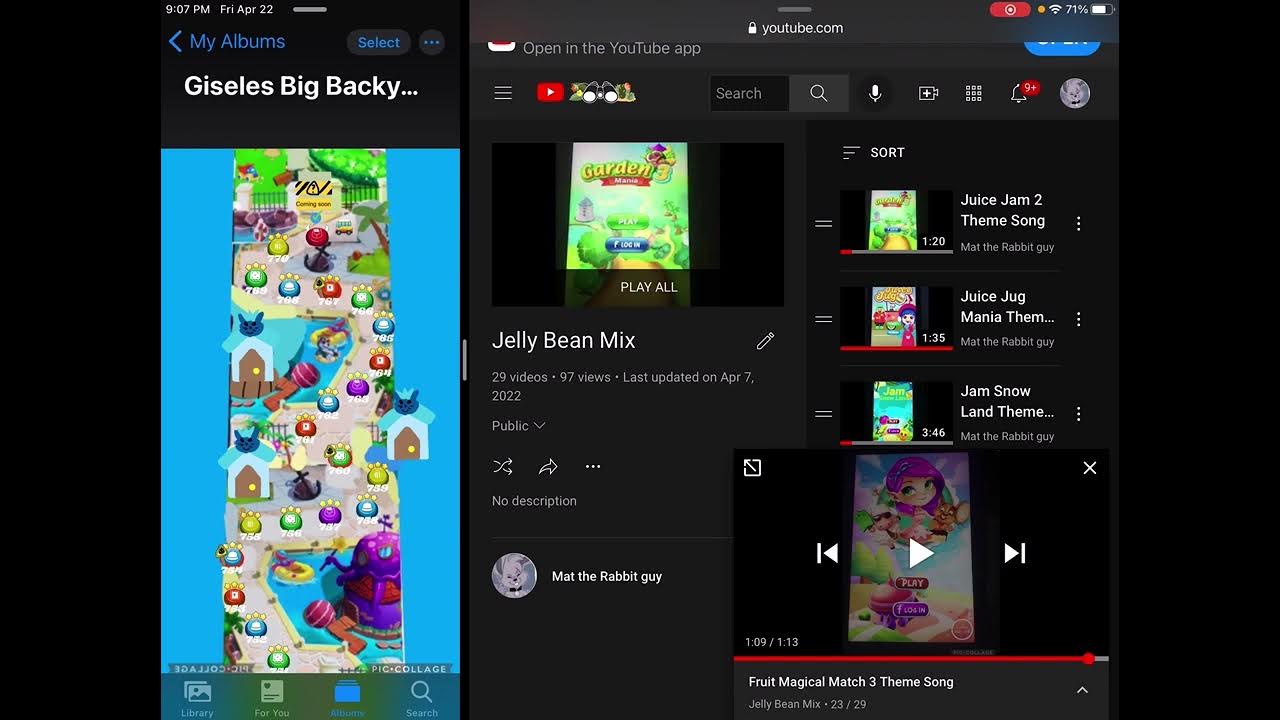Start voice search with microphone
The width and height of the screenshot is (1280, 720).
tap(875, 93)
